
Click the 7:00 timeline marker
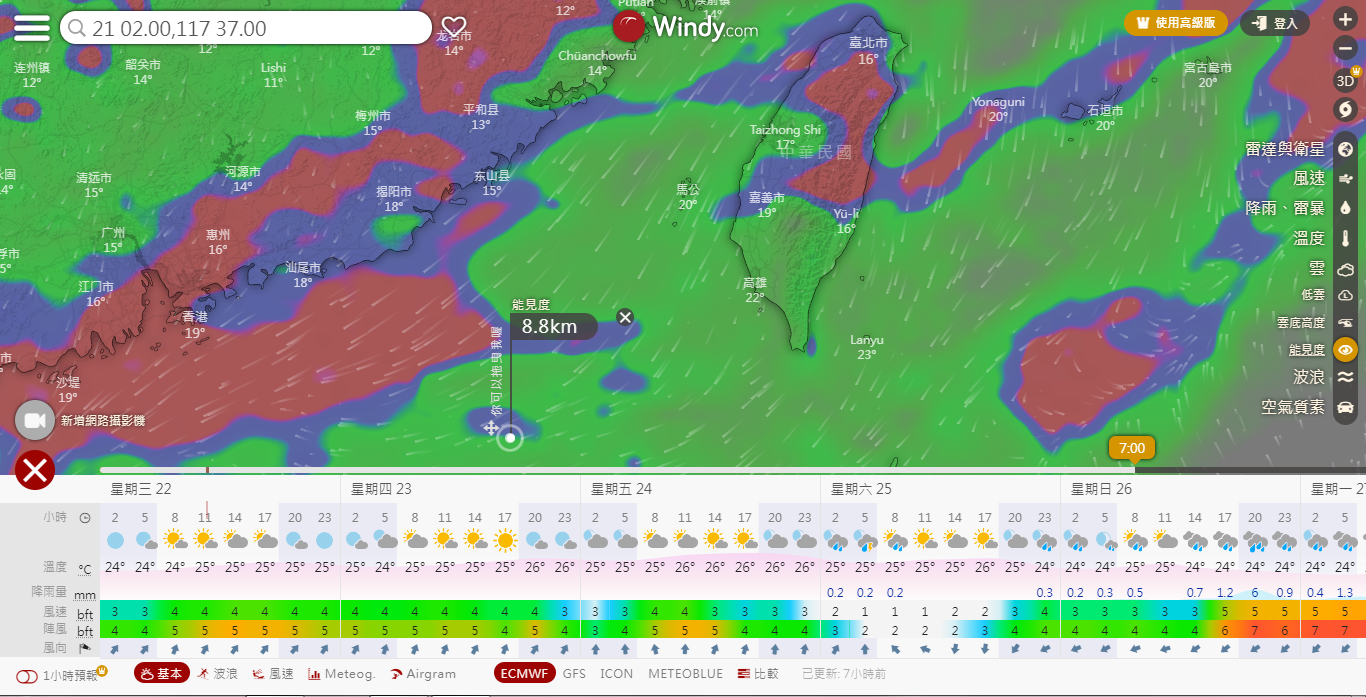pos(1132,448)
